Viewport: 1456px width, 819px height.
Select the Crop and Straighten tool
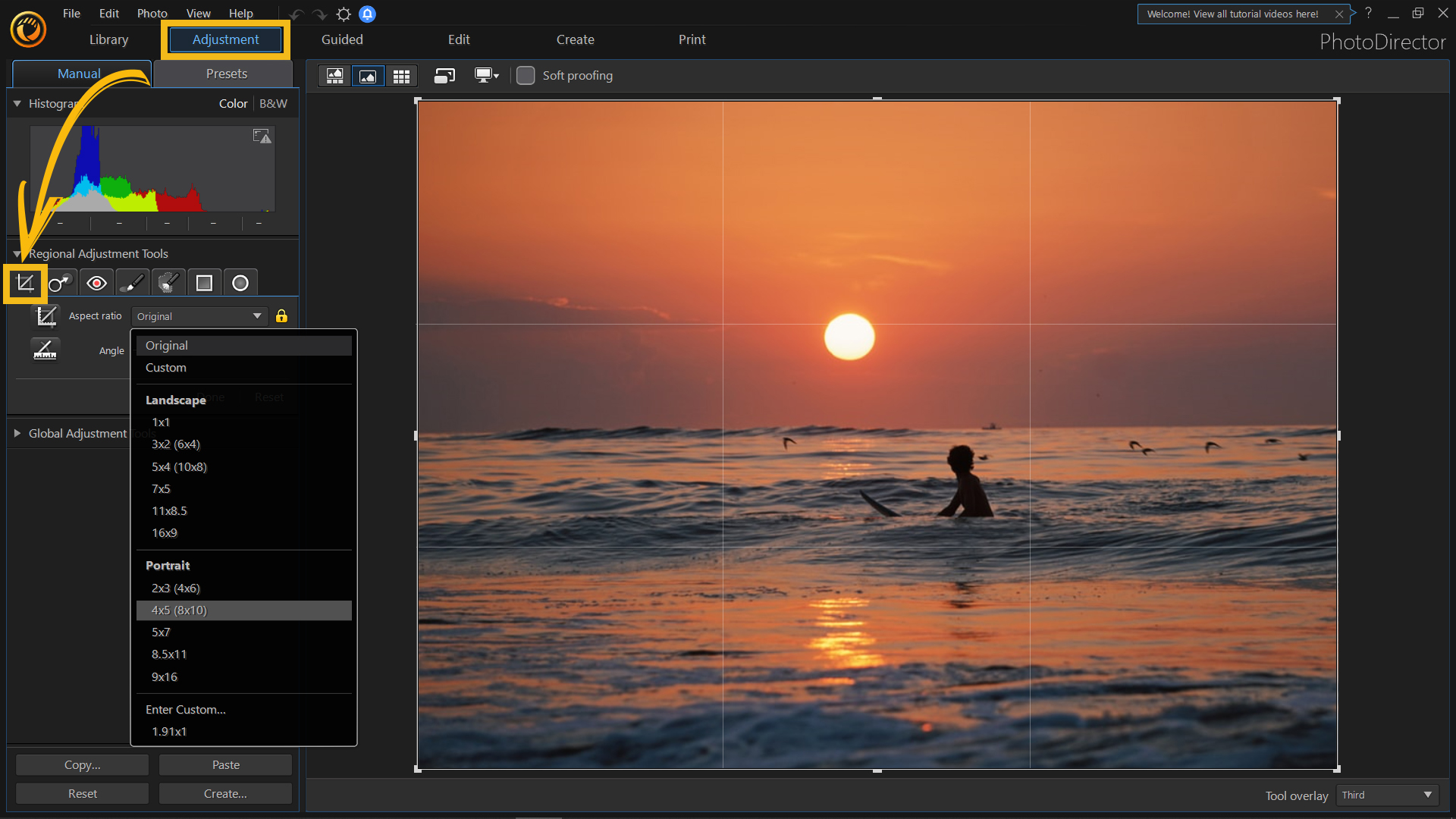pyautogui.click(x=25, y=284)
